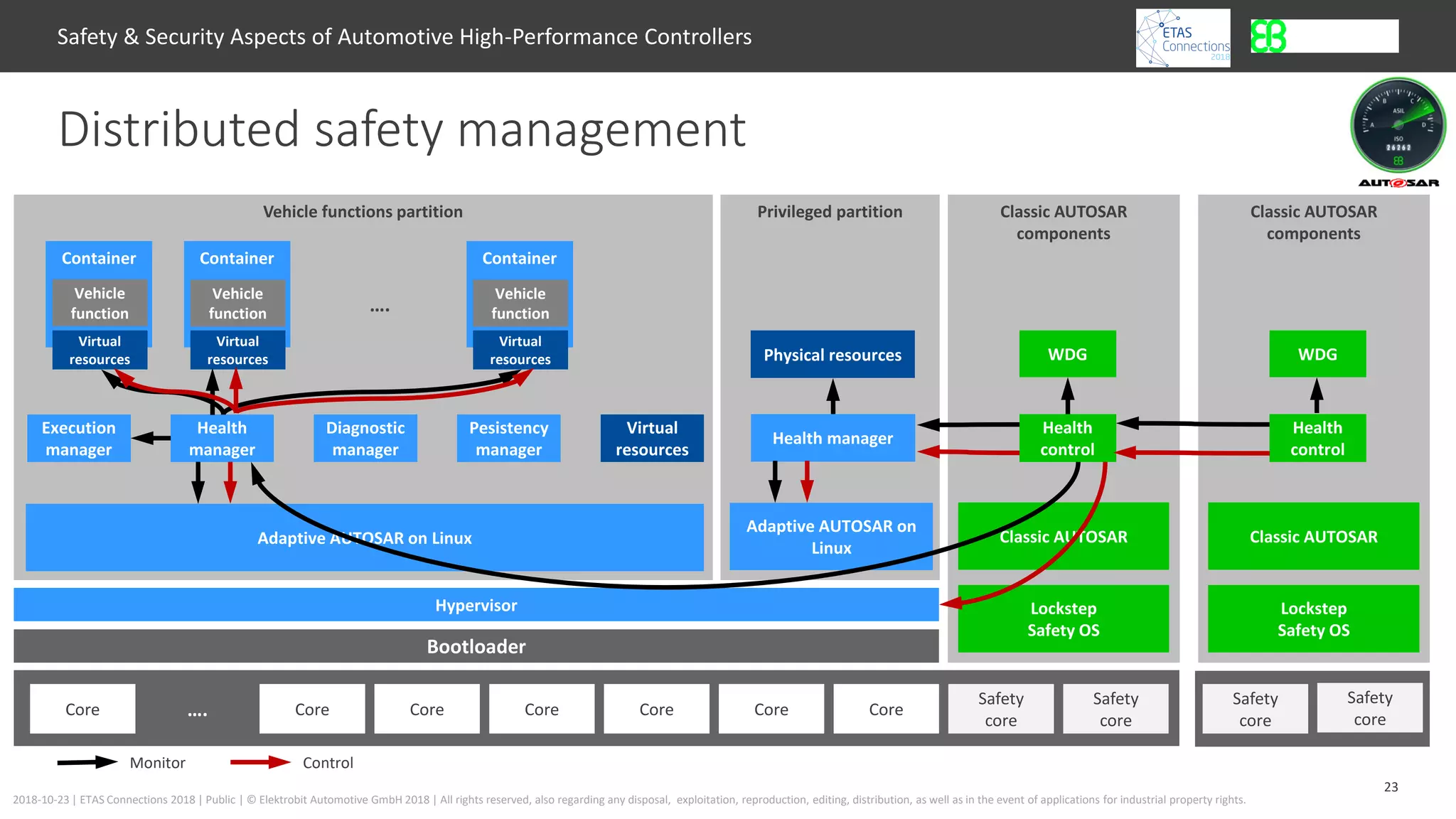Image resolution: width=1456 pixels, height=819 pixels.
Task: Select the 'Privileged partition' label
Action: click(x=830, y=212)
